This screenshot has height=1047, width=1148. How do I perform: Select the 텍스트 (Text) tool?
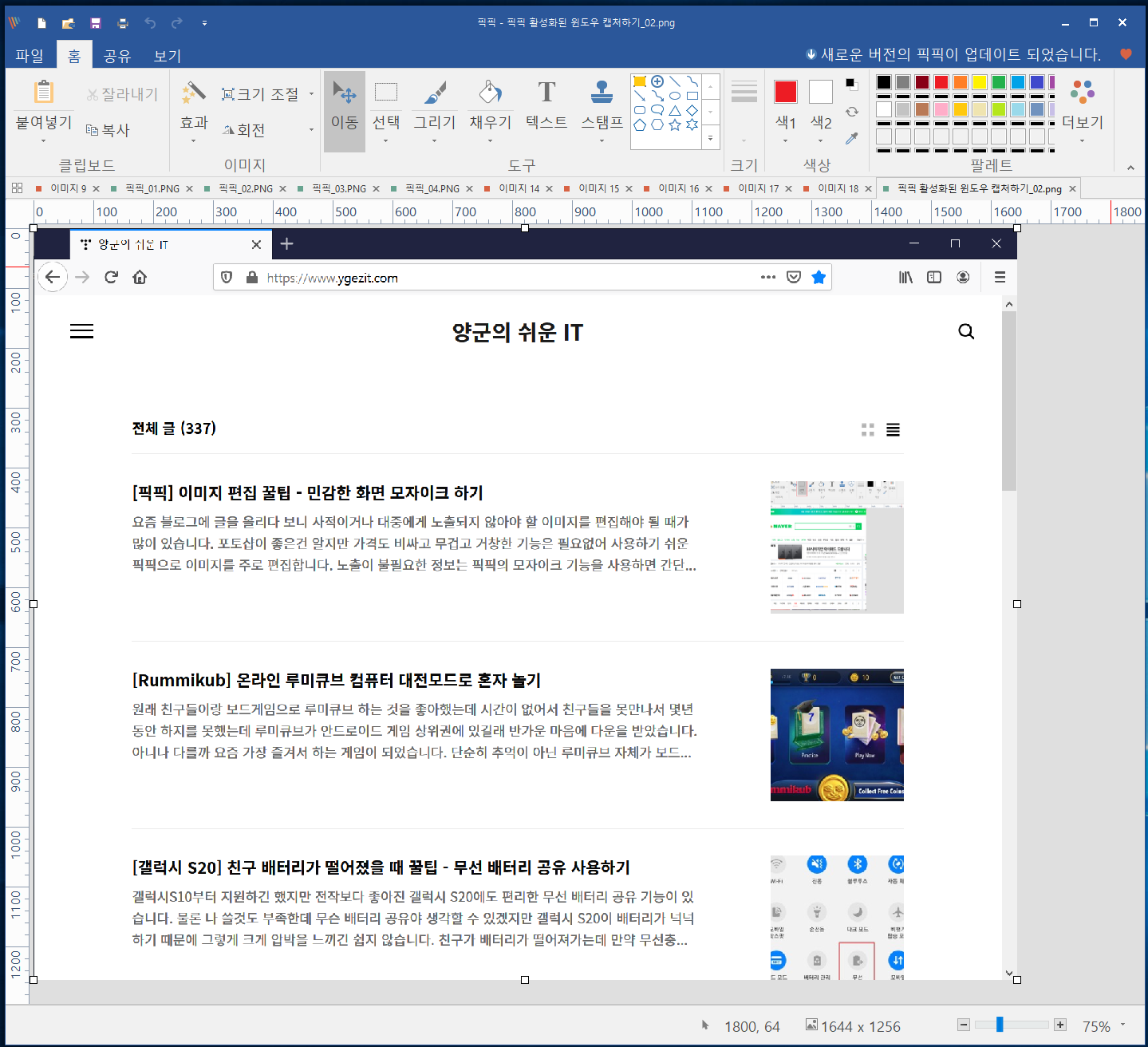(x=546, y=105)
